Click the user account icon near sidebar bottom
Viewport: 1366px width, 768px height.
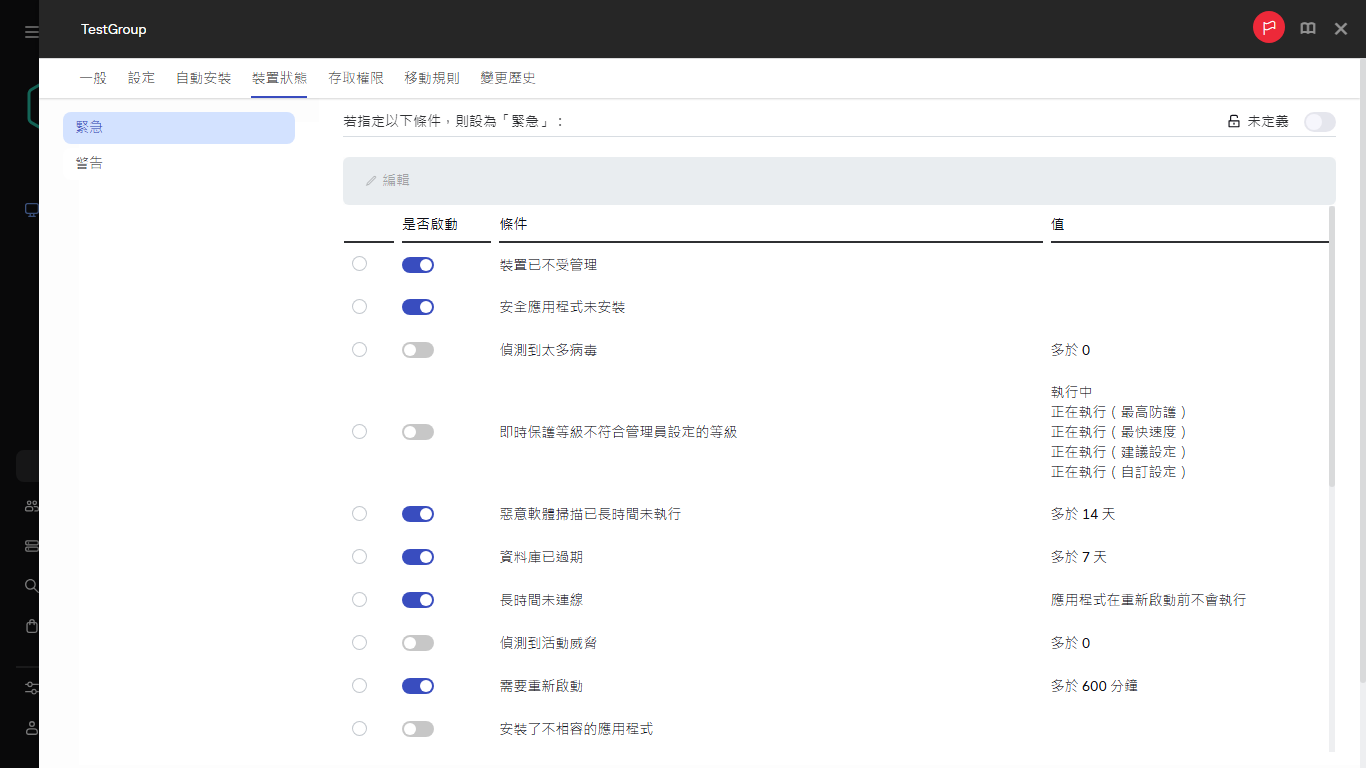click(30, 728)
